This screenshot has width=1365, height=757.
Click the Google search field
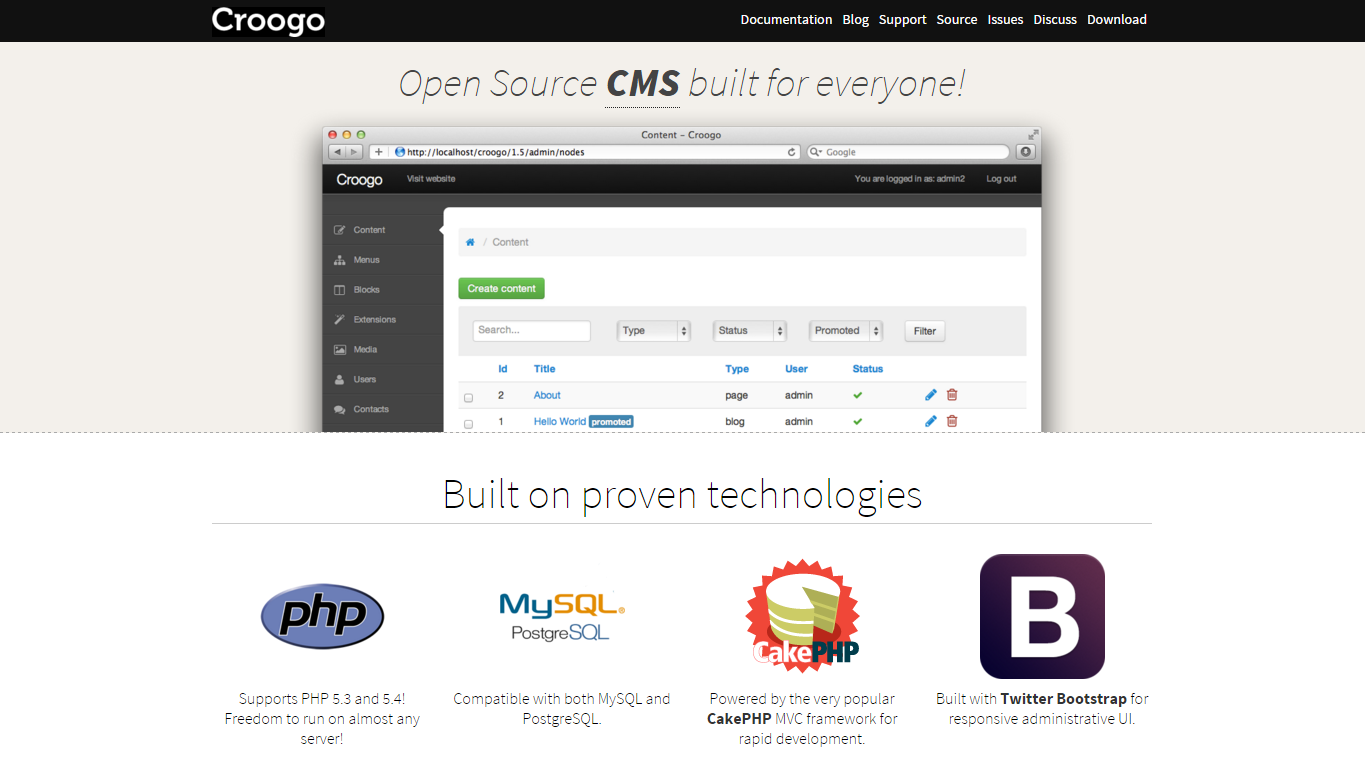pyautogui.click(x=908, y=152)
